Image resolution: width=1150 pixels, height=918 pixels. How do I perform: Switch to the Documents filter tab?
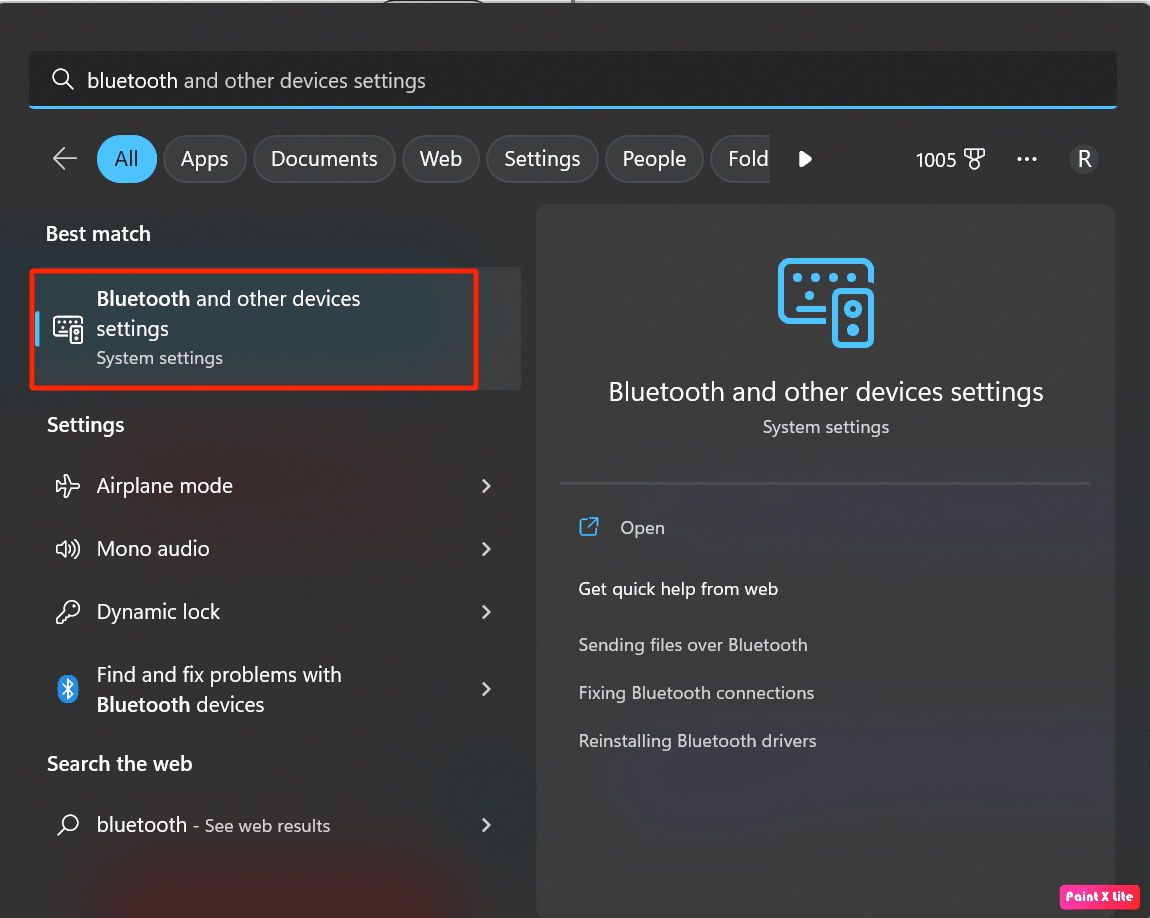coord(324,159)
